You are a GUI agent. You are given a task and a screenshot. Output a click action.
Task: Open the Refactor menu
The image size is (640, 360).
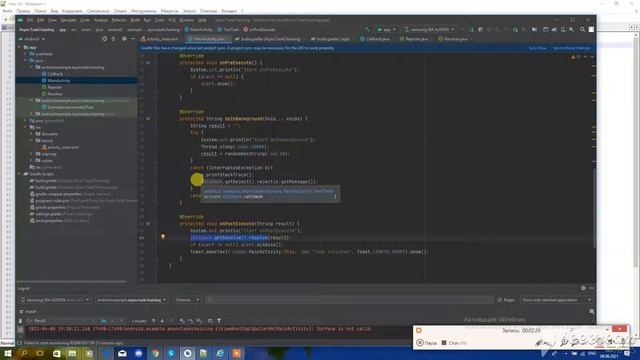(x=119, y=20)
